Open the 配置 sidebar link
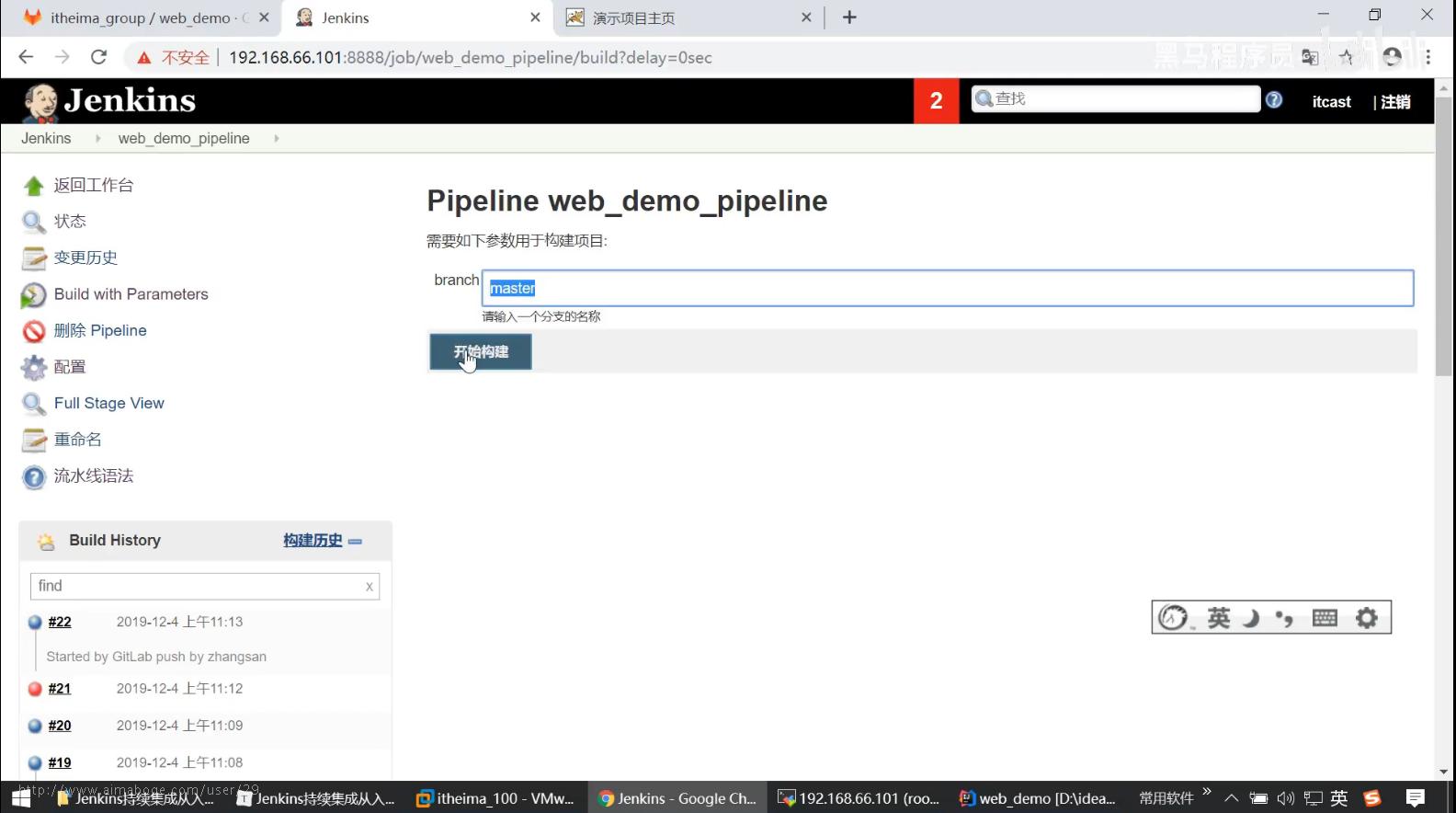This screenshot has height=813, width=1456. coord(70,367)
